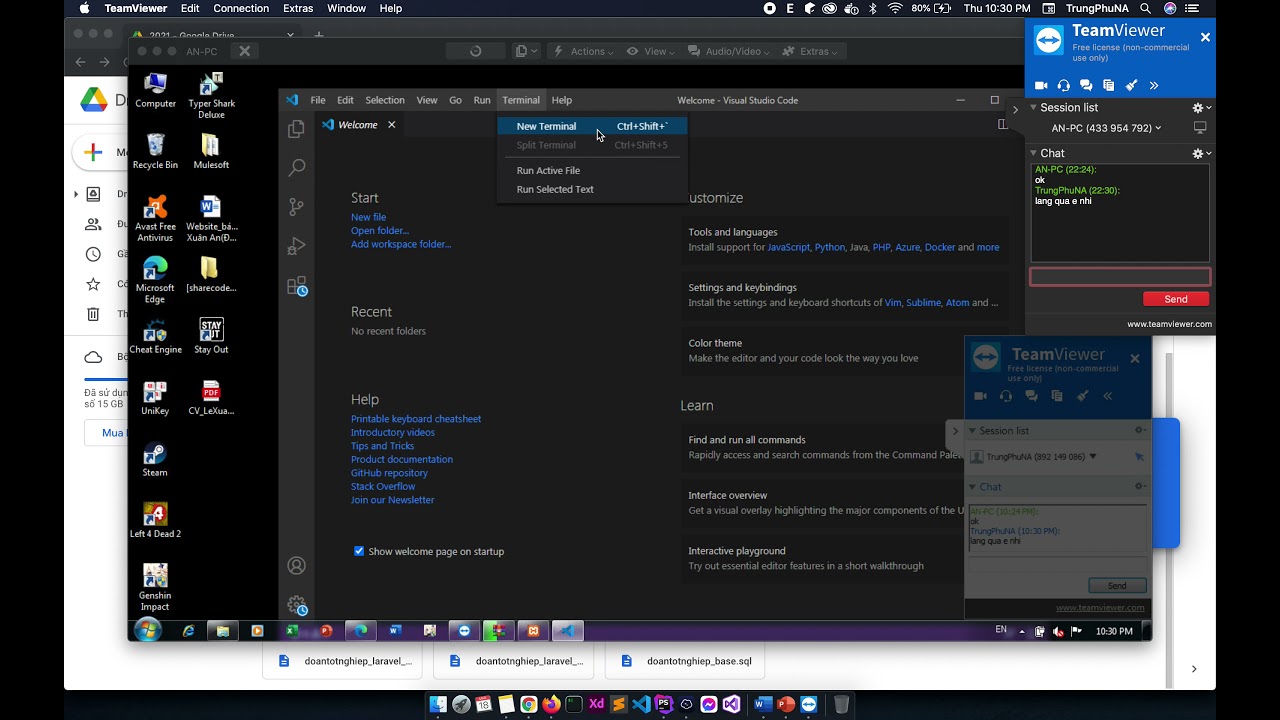Open the Extensions view in VS Code
The image size is (1280, 720).
(296, 286)
